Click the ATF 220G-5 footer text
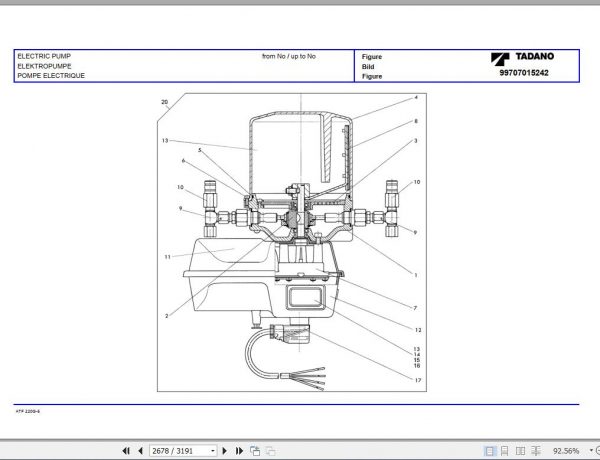 28,411
